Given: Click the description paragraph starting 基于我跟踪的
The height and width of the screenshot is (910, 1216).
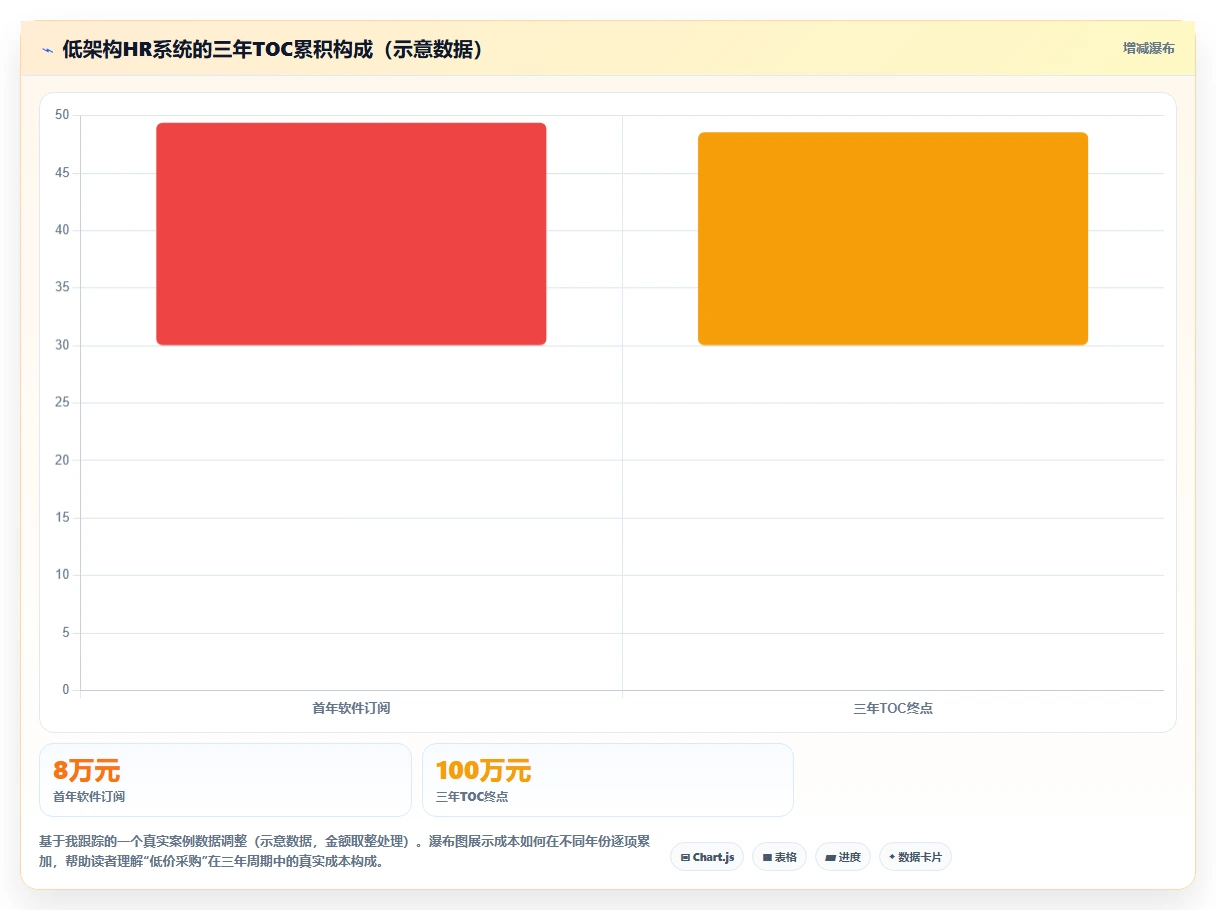Looking at the screenshot, I should coord(345,851).
